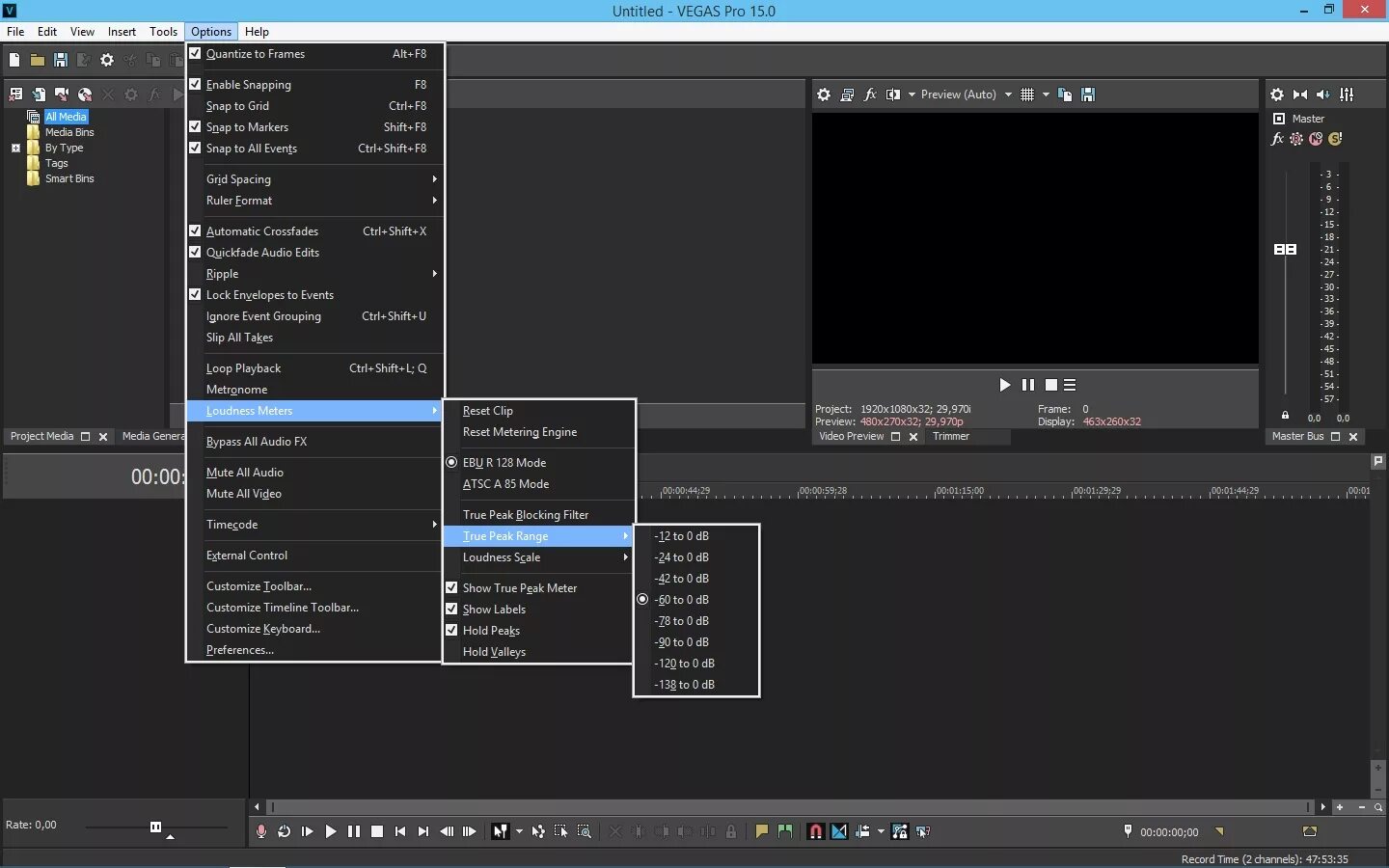Click the Record microphone icon in transport
The height and width of the screenshot is (868, 1389).
point(260,831)
